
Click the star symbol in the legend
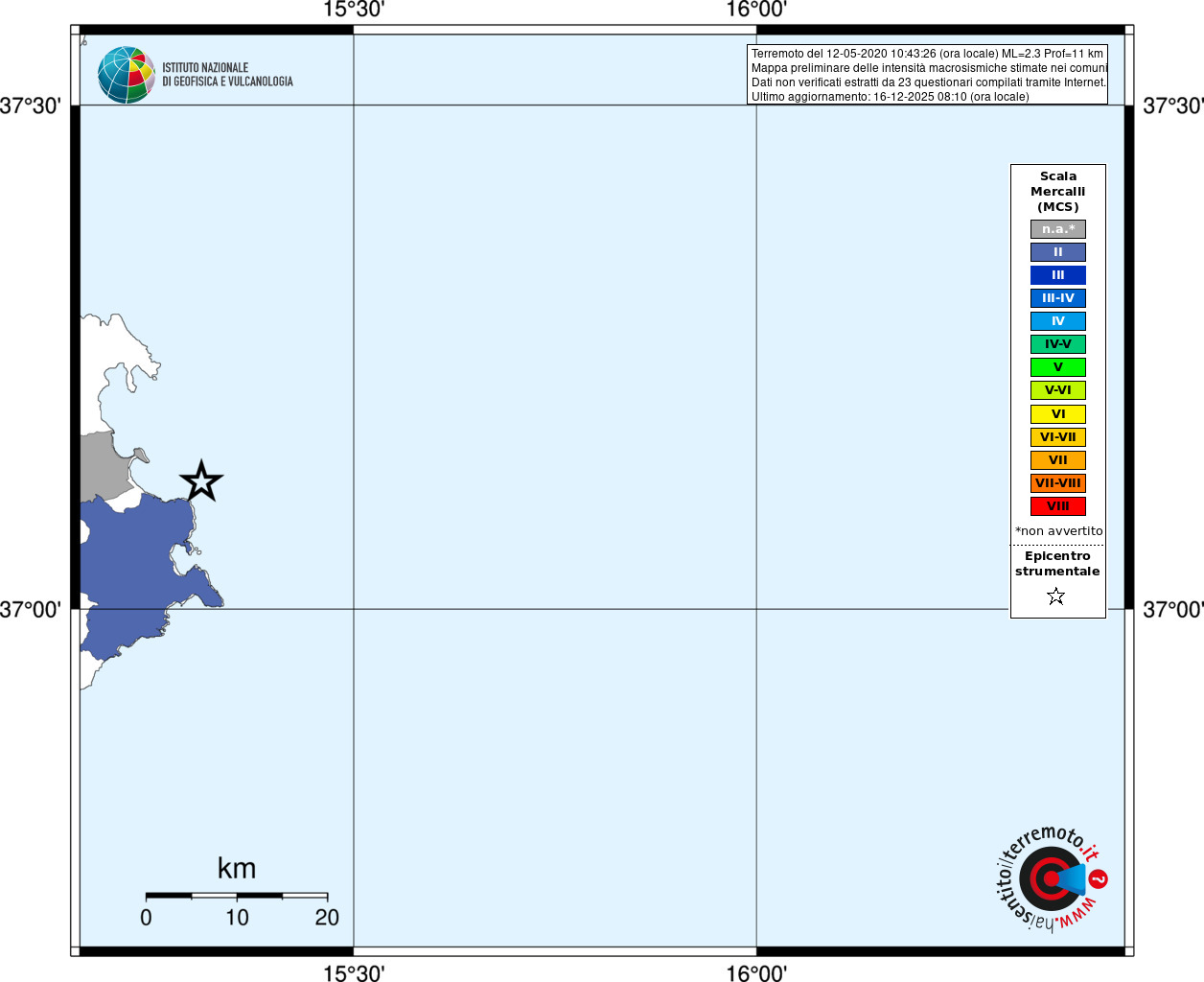pos(1056,596)
